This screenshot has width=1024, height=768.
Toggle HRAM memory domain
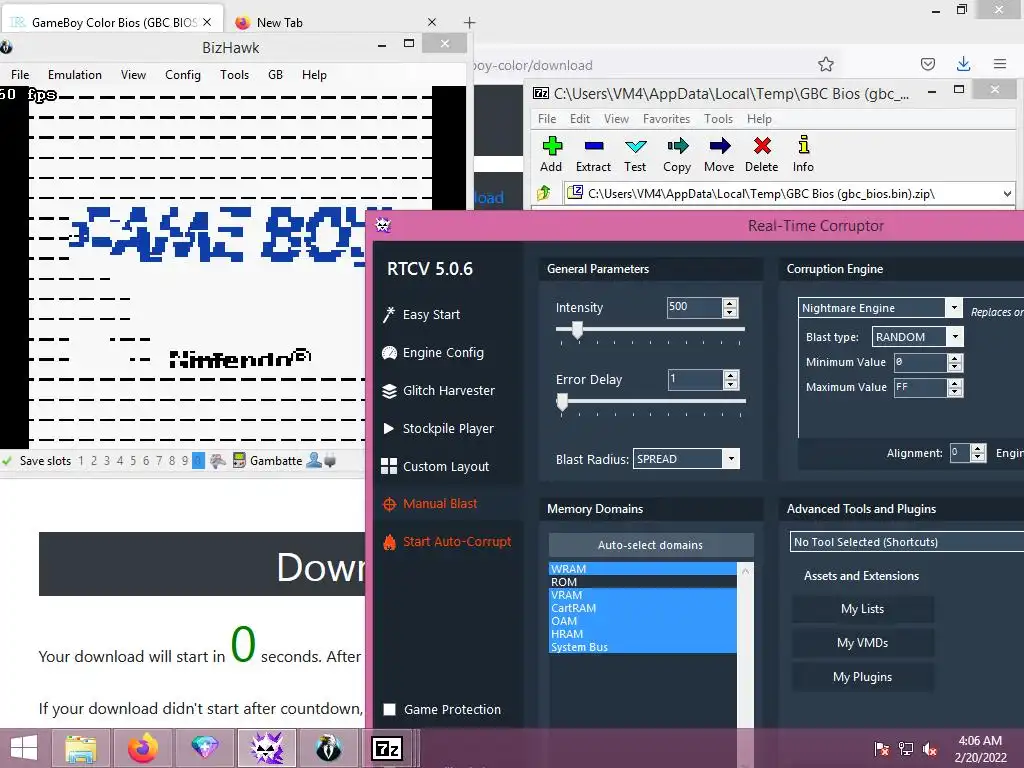(x=643, y=634)
